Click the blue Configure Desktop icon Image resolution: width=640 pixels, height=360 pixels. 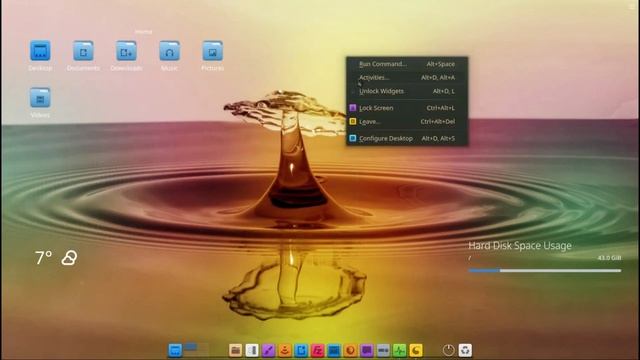(353, 138)
